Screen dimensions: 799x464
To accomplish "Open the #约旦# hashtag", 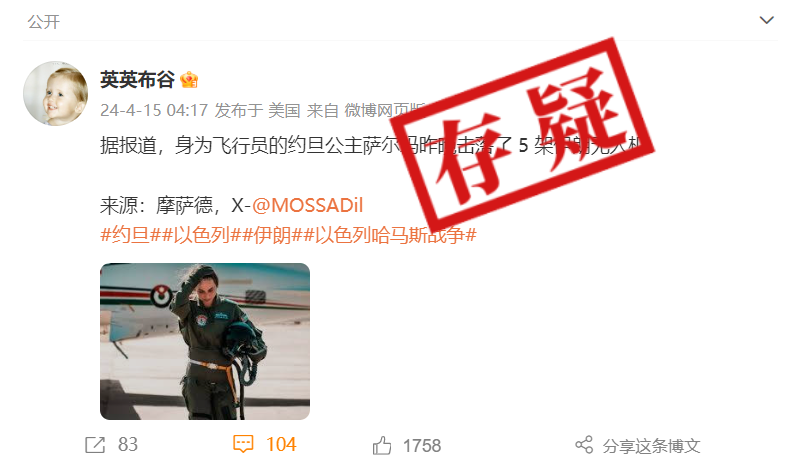I will tap(125, 235).
